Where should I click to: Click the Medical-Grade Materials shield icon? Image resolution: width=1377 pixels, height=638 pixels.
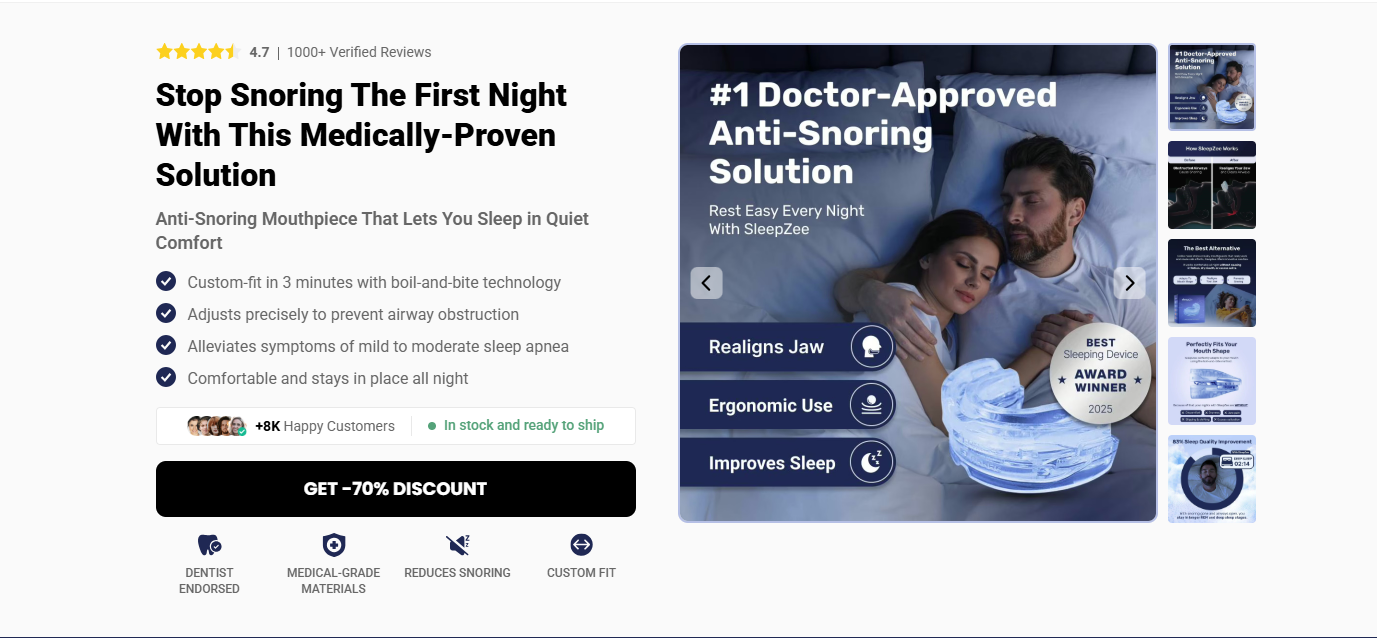tap(333, 545)
